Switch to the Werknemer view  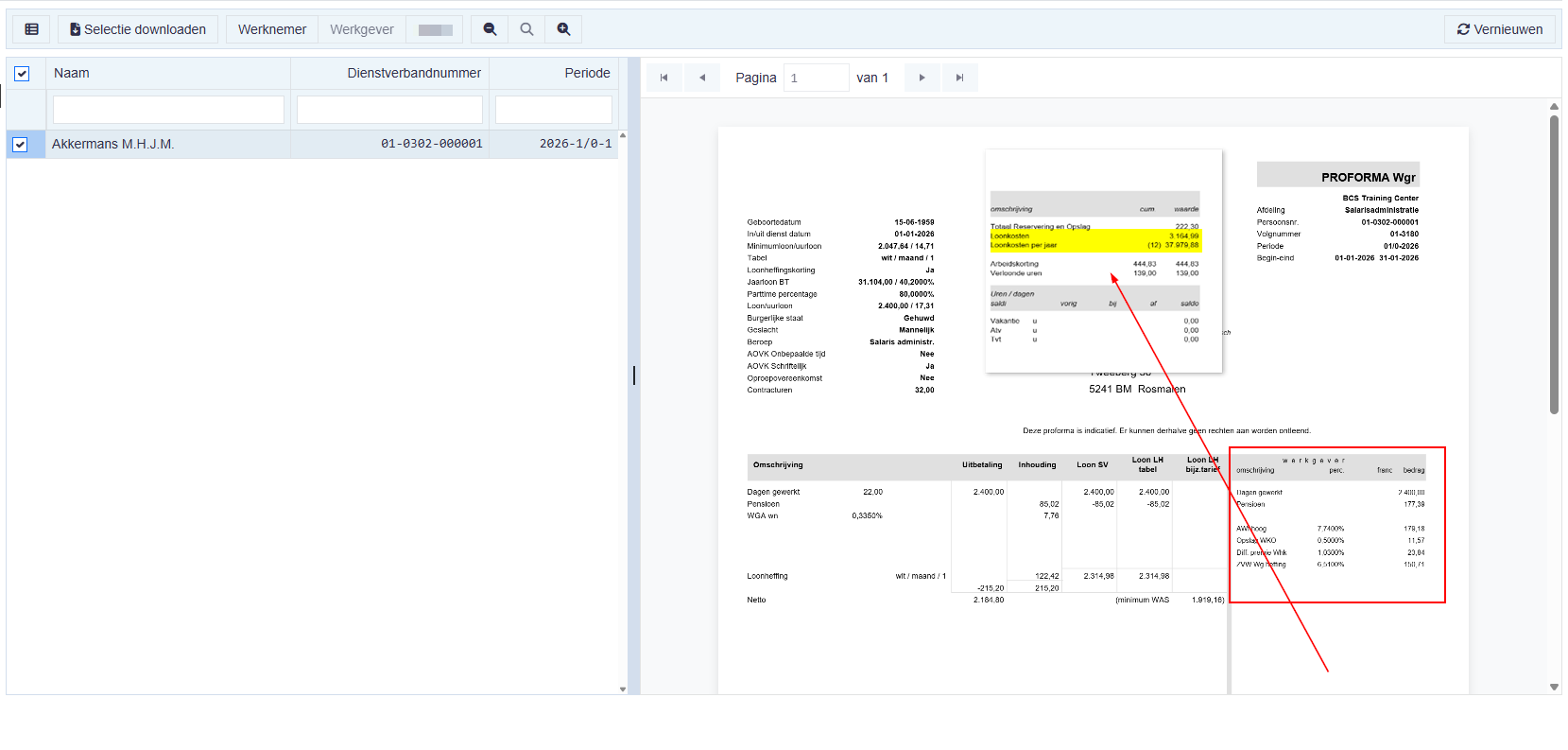pos(272,29)
